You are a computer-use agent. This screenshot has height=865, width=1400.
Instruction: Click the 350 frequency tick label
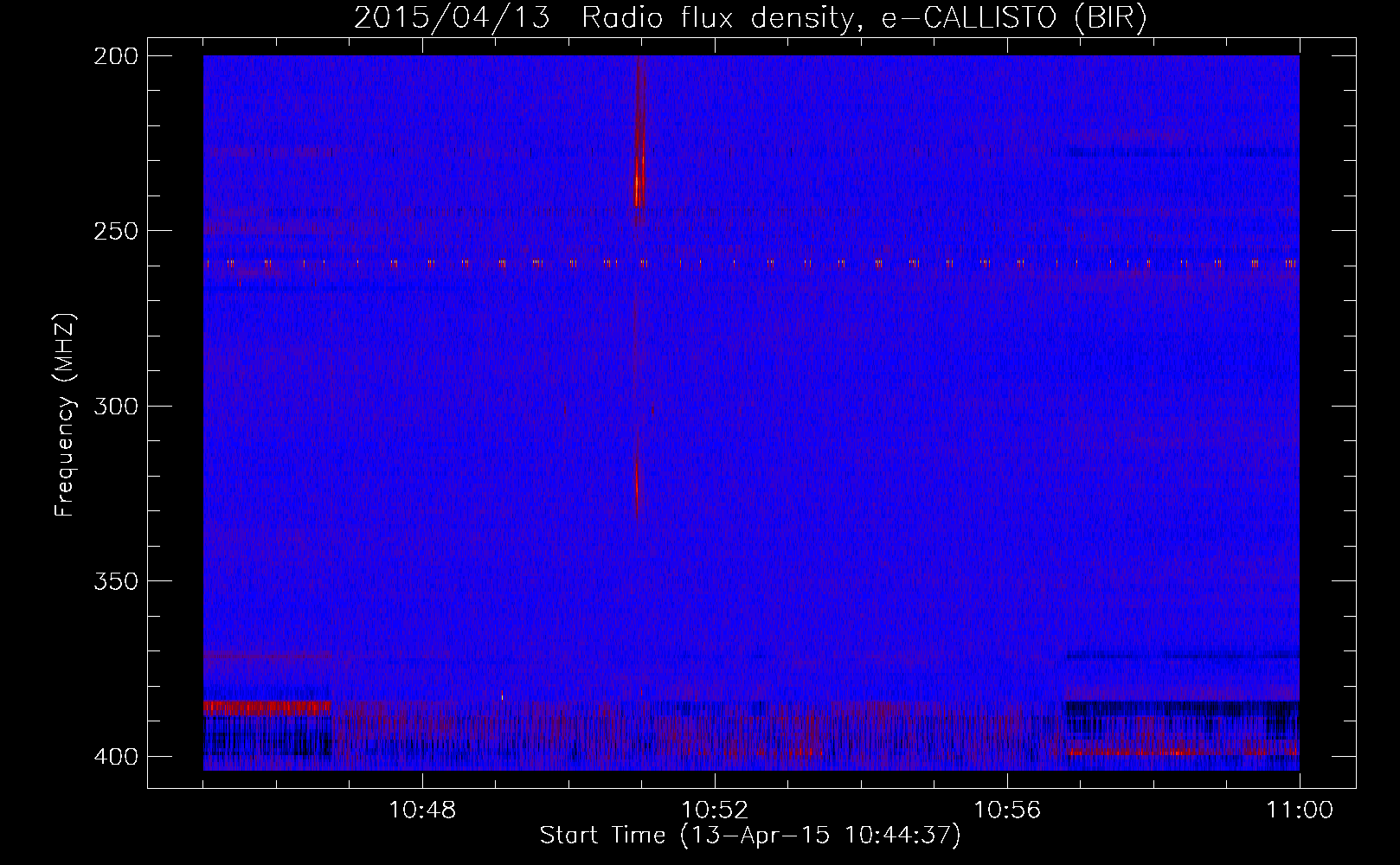(116, 581)
